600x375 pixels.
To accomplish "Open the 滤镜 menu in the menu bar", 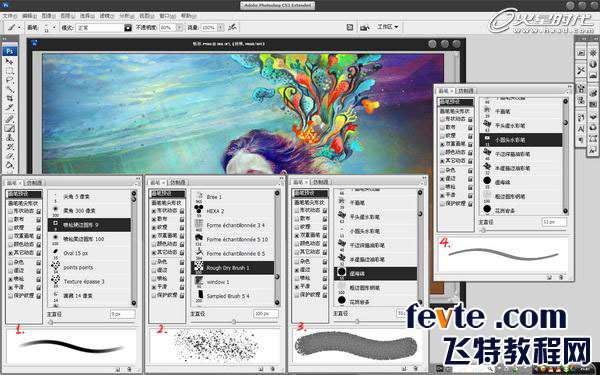I will 105,16.
